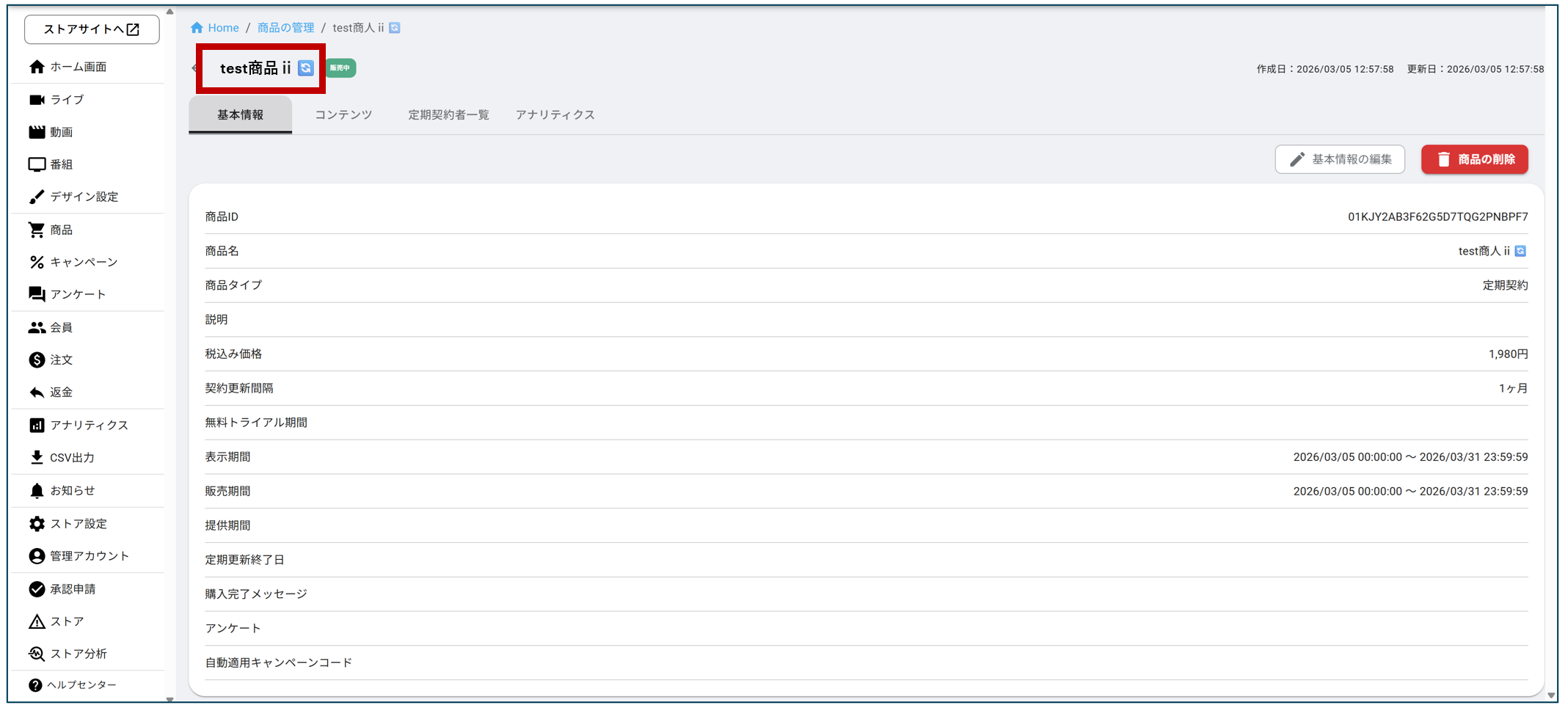The image size is (1568, 711).
Task: Click the Home icon in the breadcrumb
Action: coord(197,28)
